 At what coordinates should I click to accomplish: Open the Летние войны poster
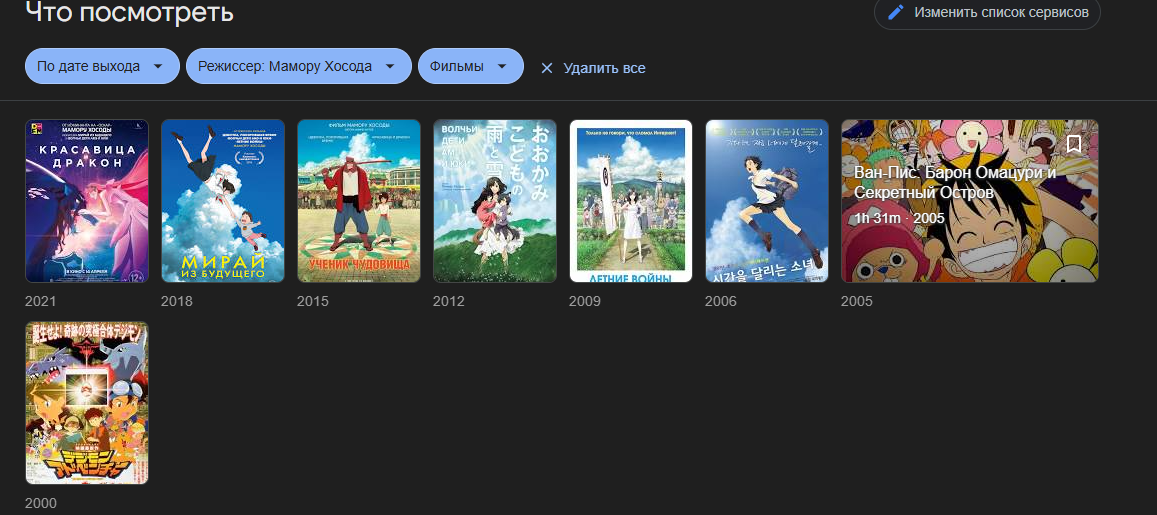click(x=631, y=201)
